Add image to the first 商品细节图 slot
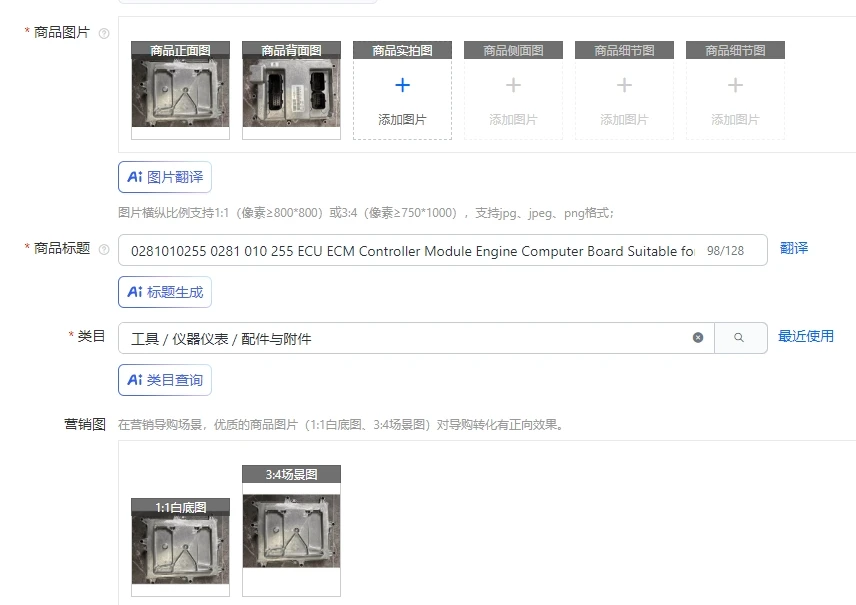Screen dimensions: 856x605 click(624, 91)
